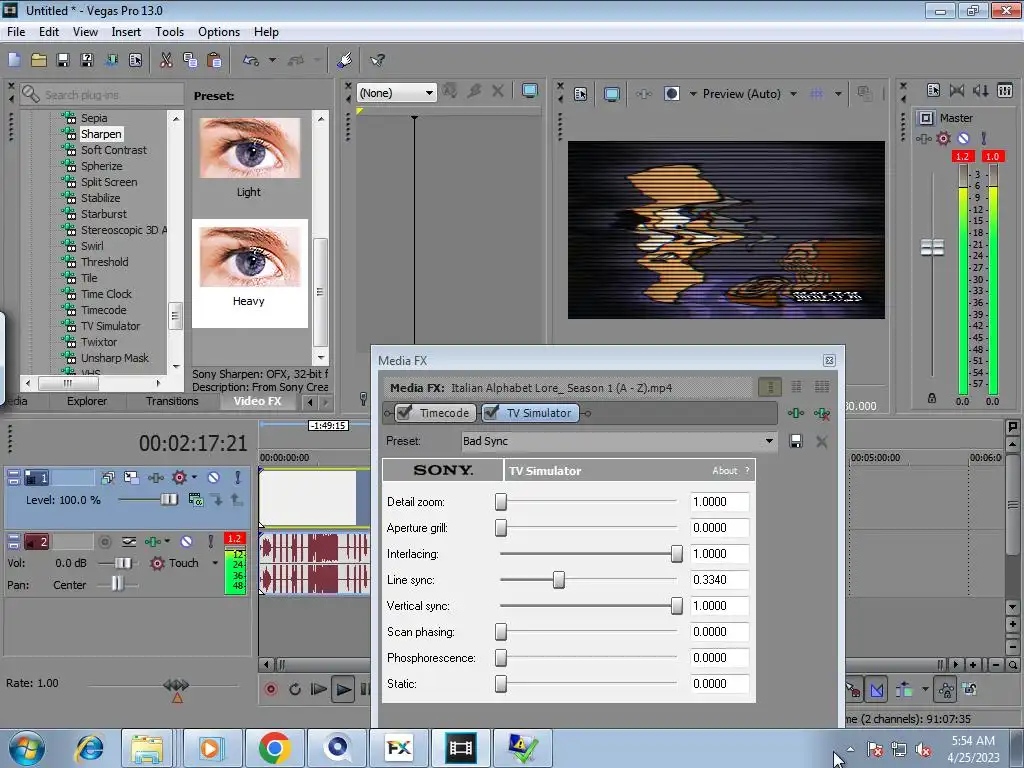The image size is (1024, 768).
Task: Paste from clipboard toolbar icon
Action: click(214, 60)
